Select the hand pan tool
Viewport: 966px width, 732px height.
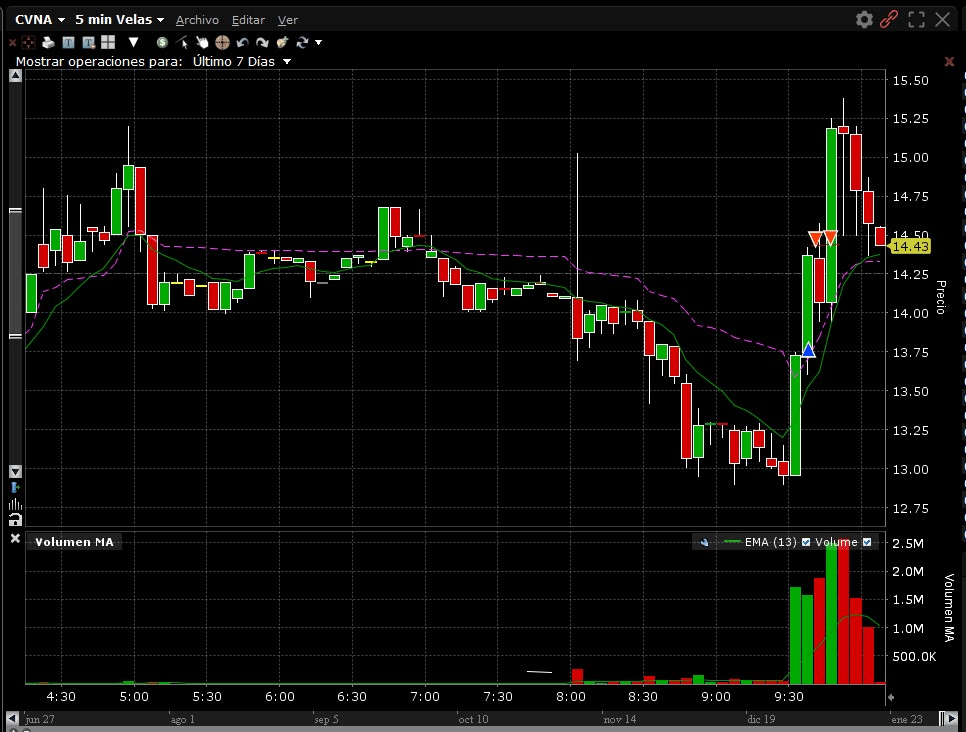point(202,42)
